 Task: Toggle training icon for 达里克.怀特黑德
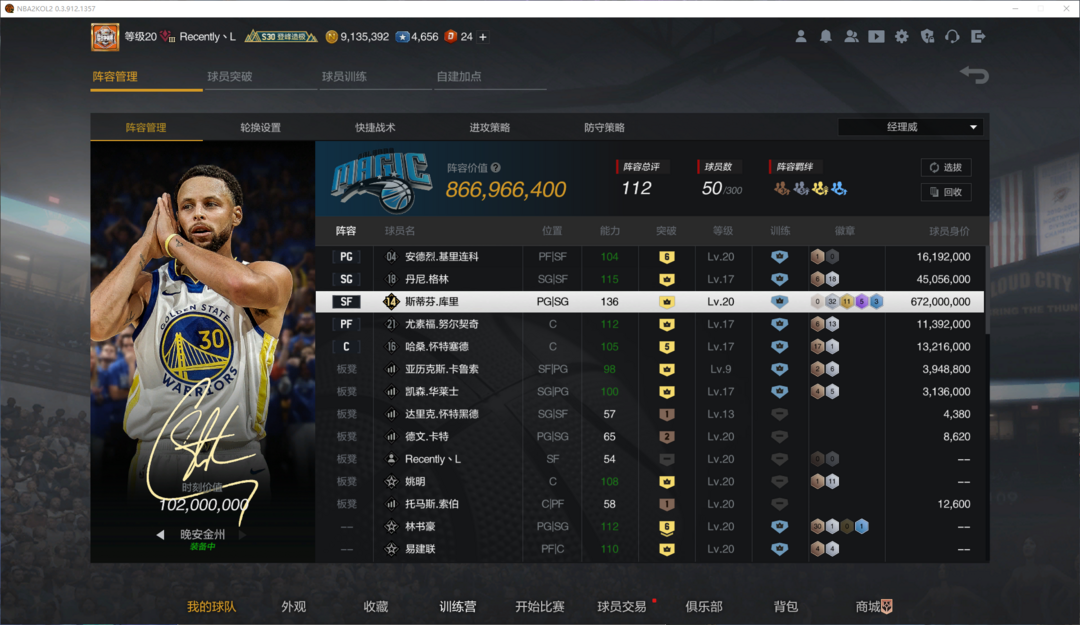(779, 414)
